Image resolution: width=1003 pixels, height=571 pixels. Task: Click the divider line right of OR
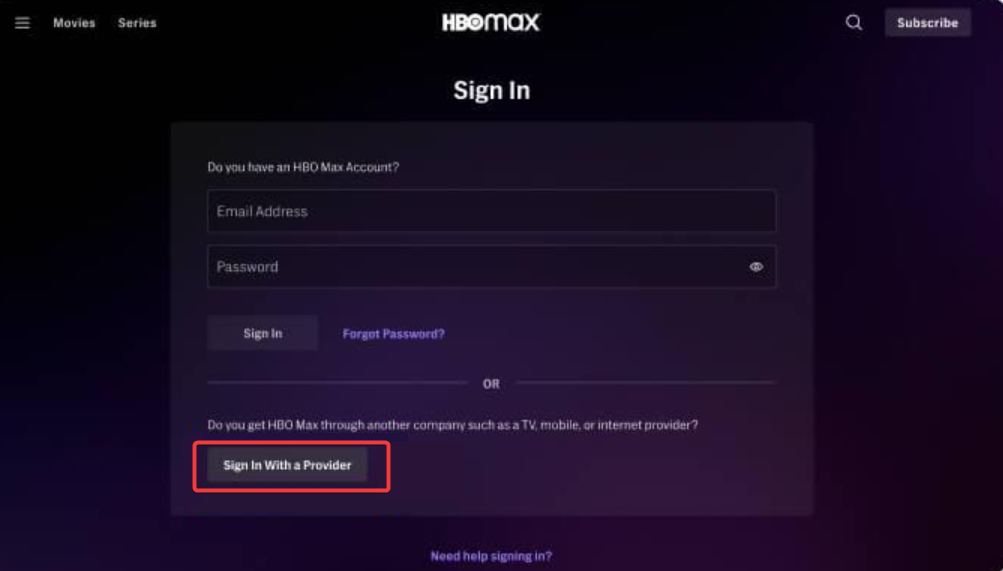click(x=646, y=382)
